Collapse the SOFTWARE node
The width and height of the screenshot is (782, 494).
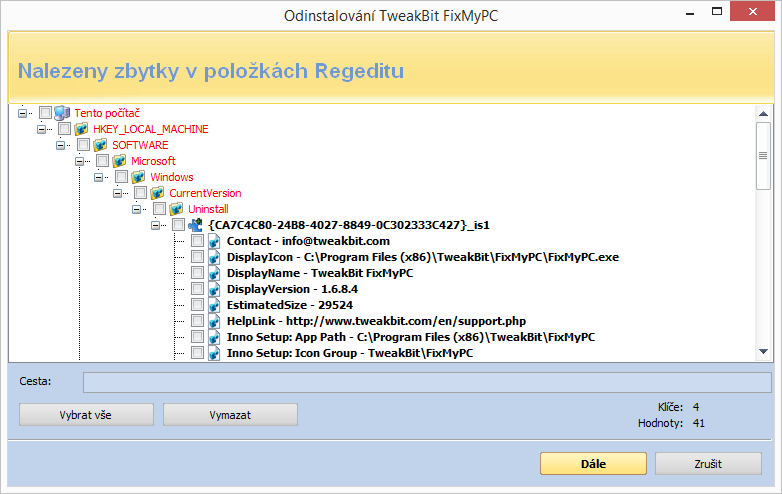click(x=60, y=145)
